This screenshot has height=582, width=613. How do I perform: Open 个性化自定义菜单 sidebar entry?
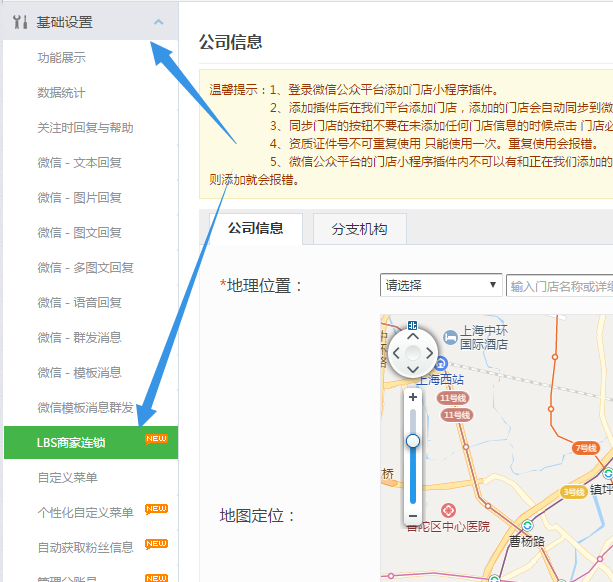click(85, 513)
